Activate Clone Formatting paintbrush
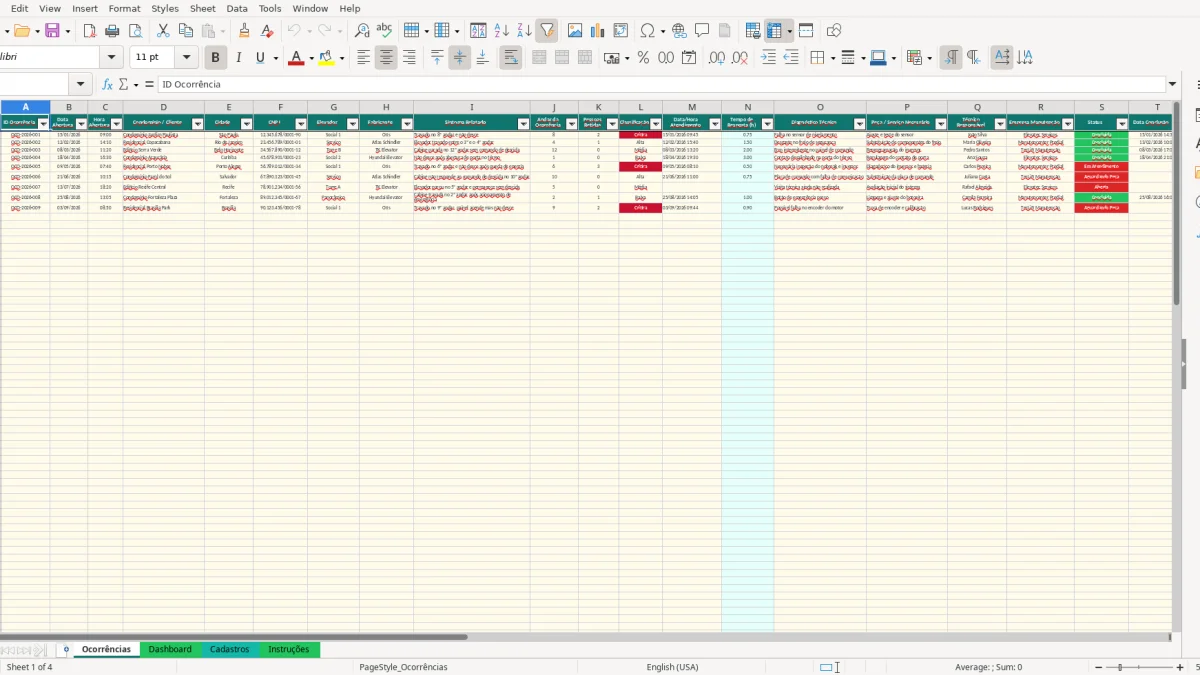 coord(244,31)
